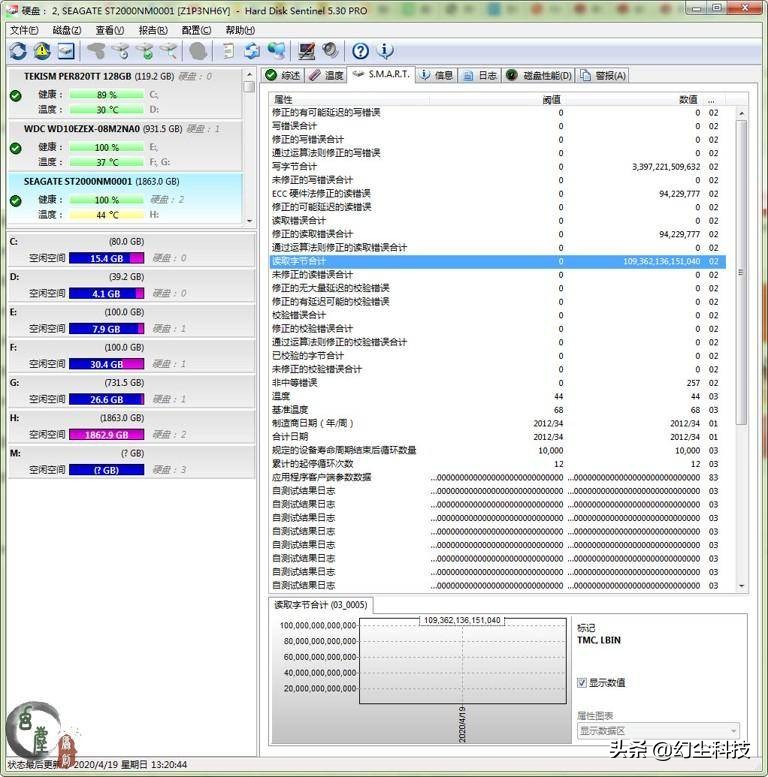Click the monitor with pen toolbar icon

tap(307, 51)
